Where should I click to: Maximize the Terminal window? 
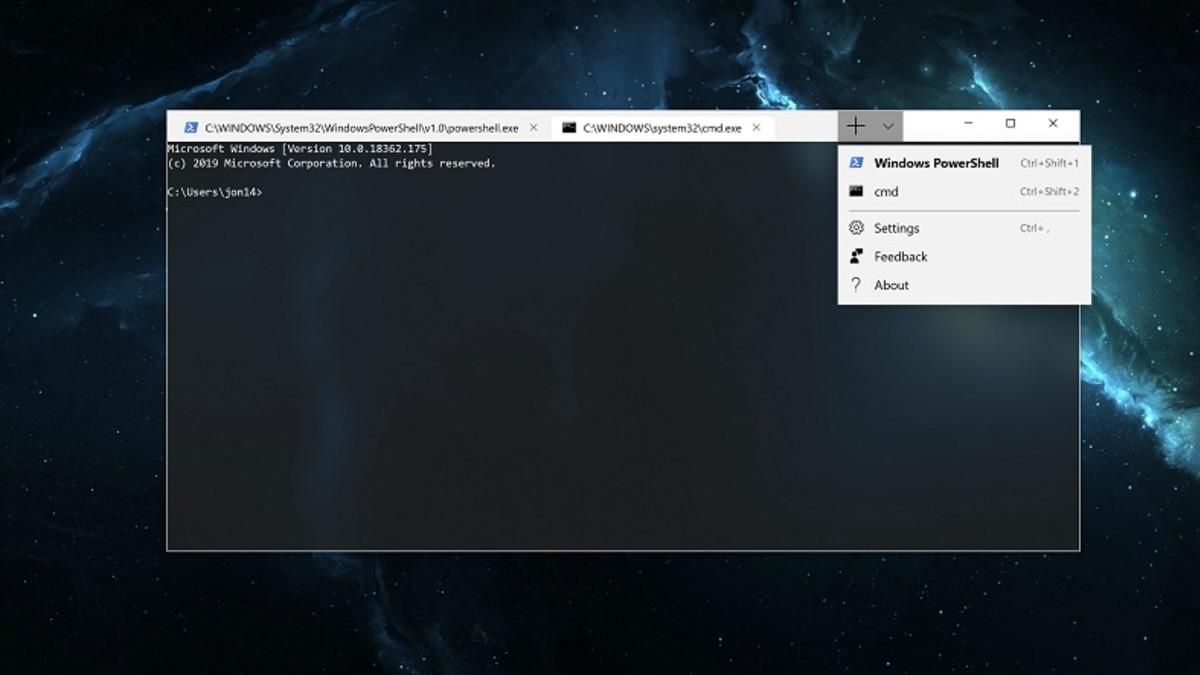[1010, 124]
